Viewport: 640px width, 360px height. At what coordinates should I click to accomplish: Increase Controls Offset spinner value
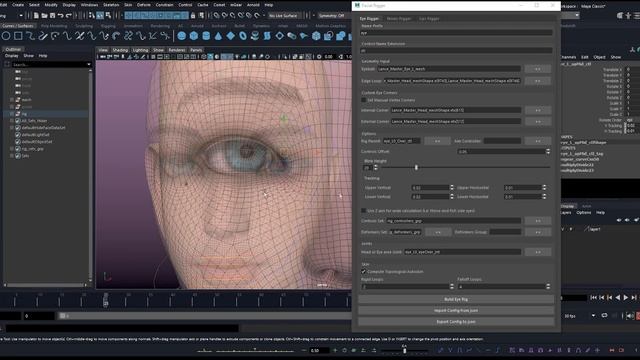548,150
